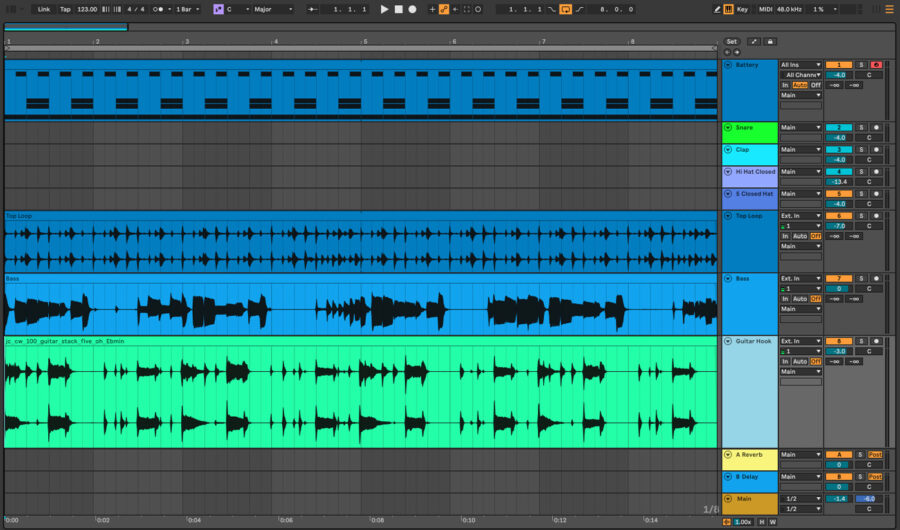Jump to the next locator arrow
This screenshot has width=900, height=530.
point(737,52)
